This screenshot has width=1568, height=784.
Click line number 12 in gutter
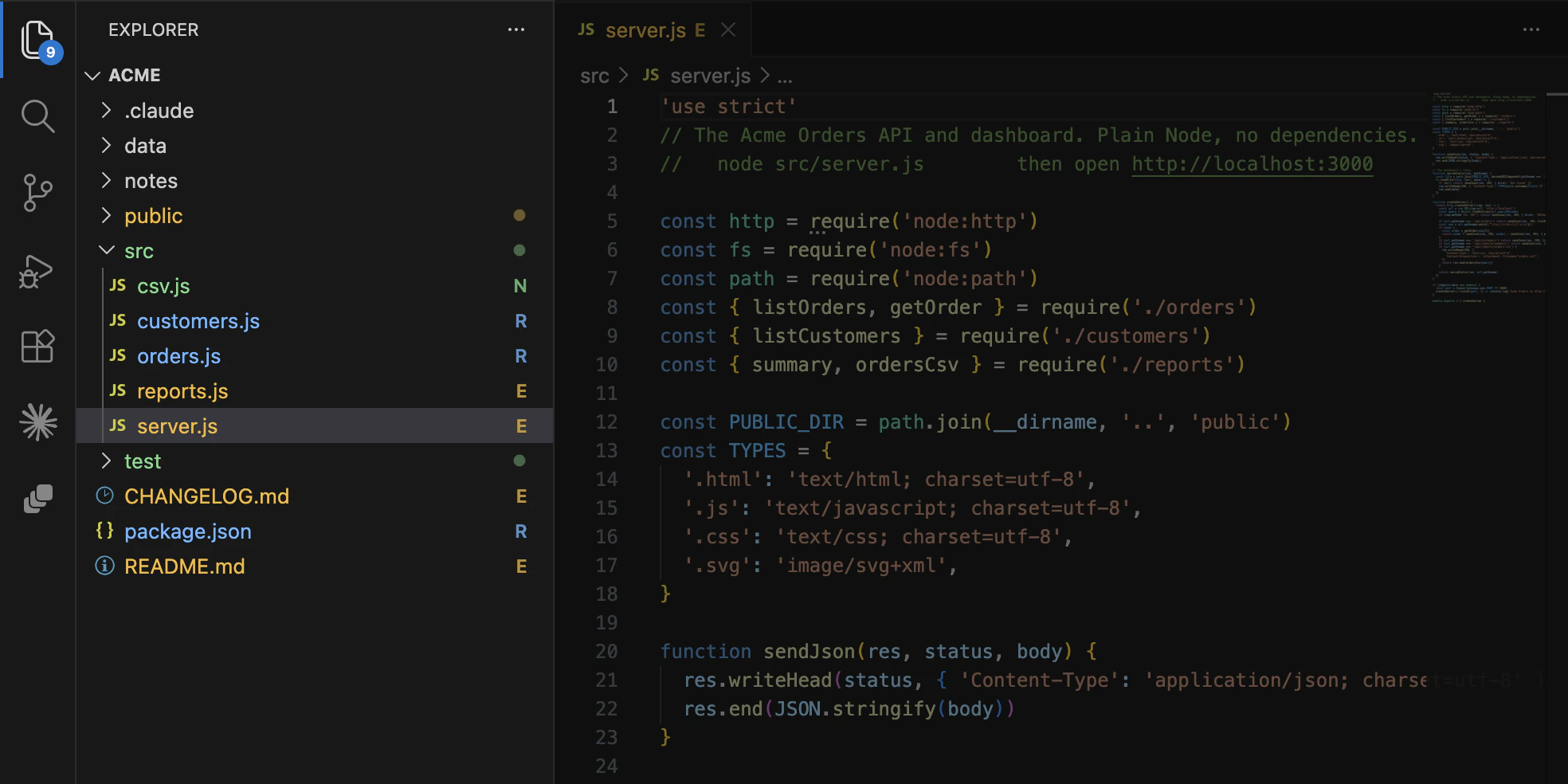click(606, 422)
